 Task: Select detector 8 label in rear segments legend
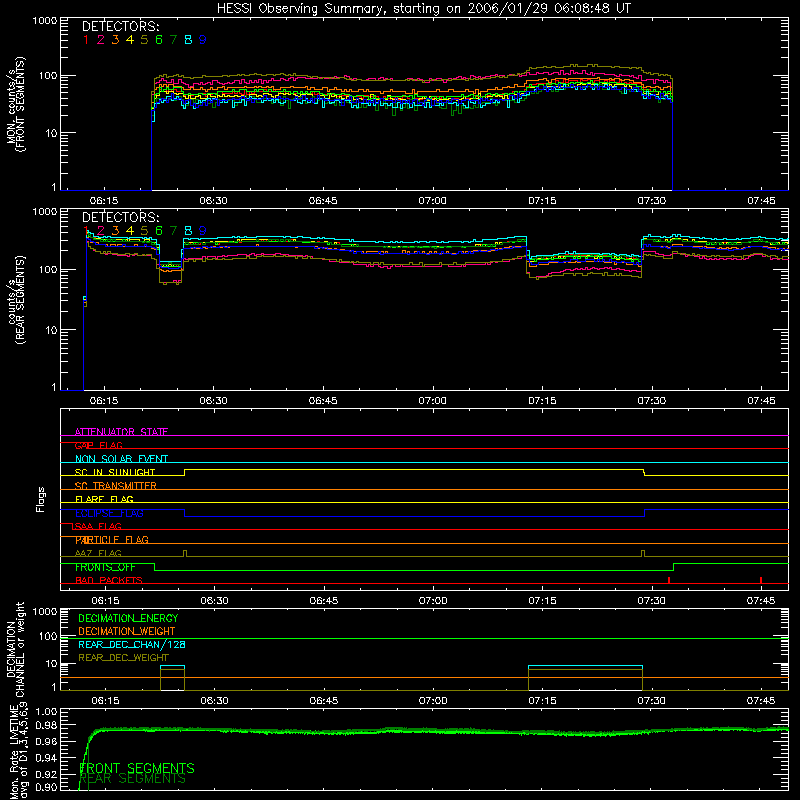188,231
